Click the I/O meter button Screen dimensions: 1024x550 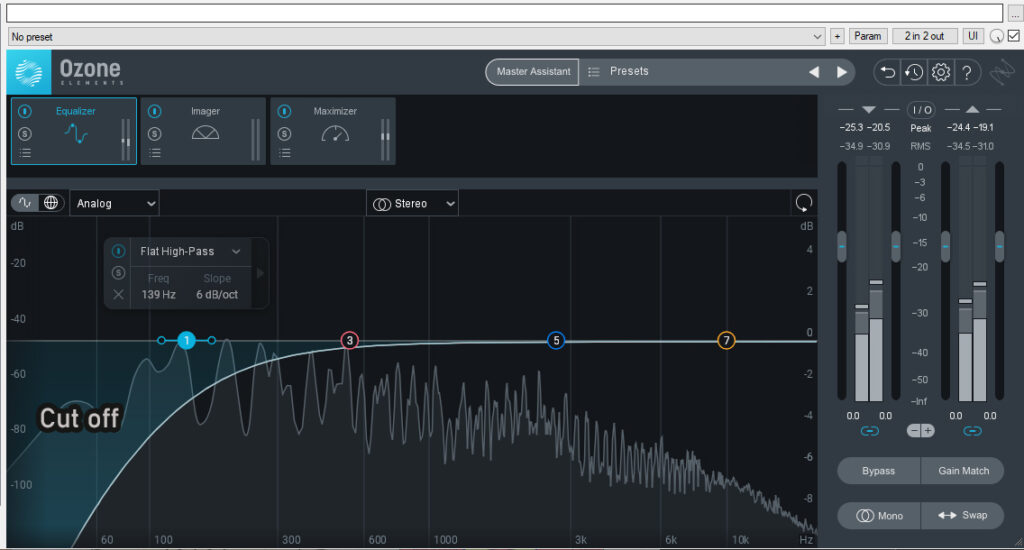921,110
